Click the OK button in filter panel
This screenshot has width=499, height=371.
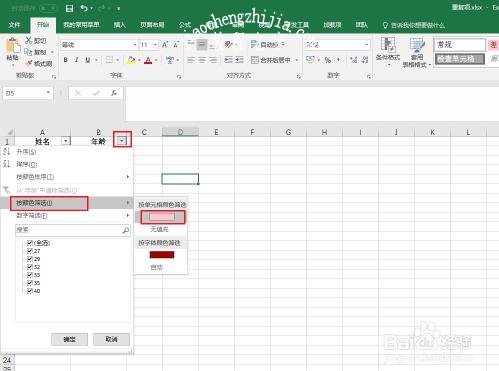pos(69,339)
